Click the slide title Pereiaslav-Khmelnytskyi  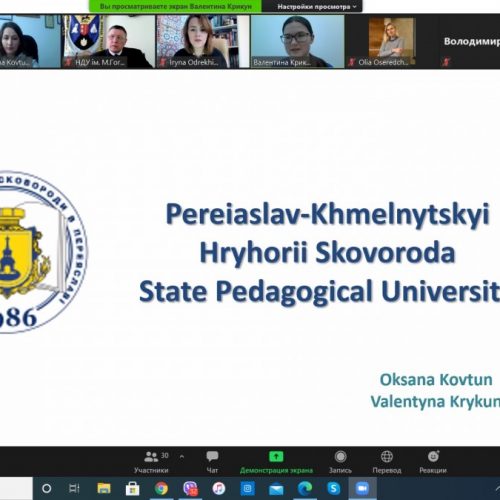328,214
